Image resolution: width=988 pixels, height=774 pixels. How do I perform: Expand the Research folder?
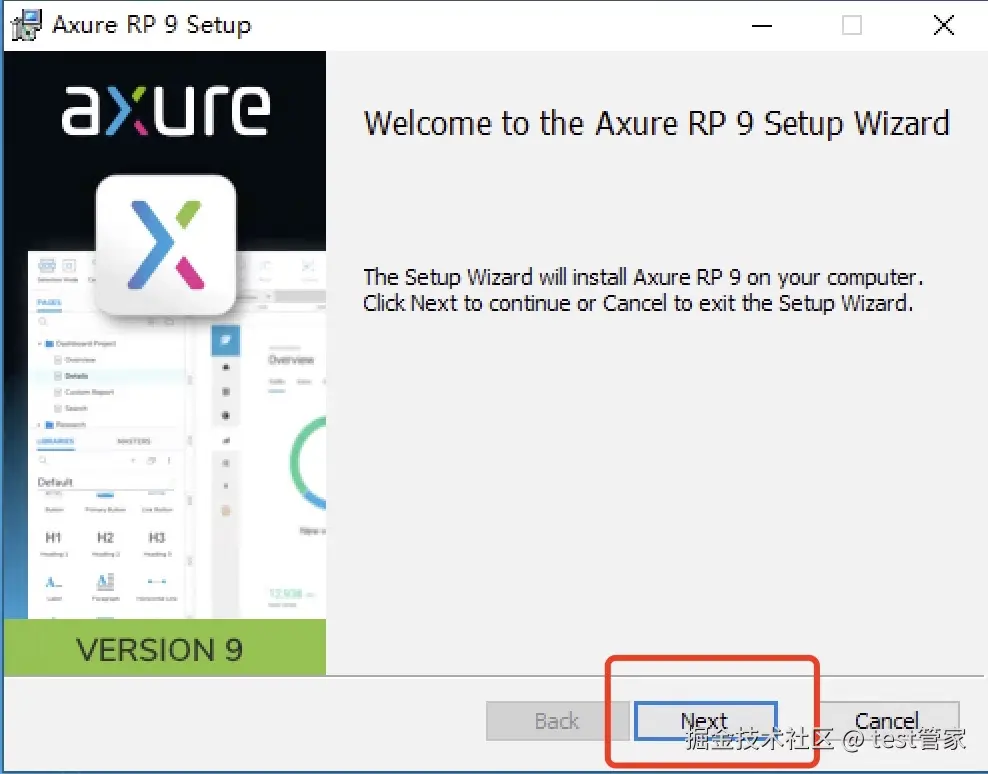tap(37, 424)
